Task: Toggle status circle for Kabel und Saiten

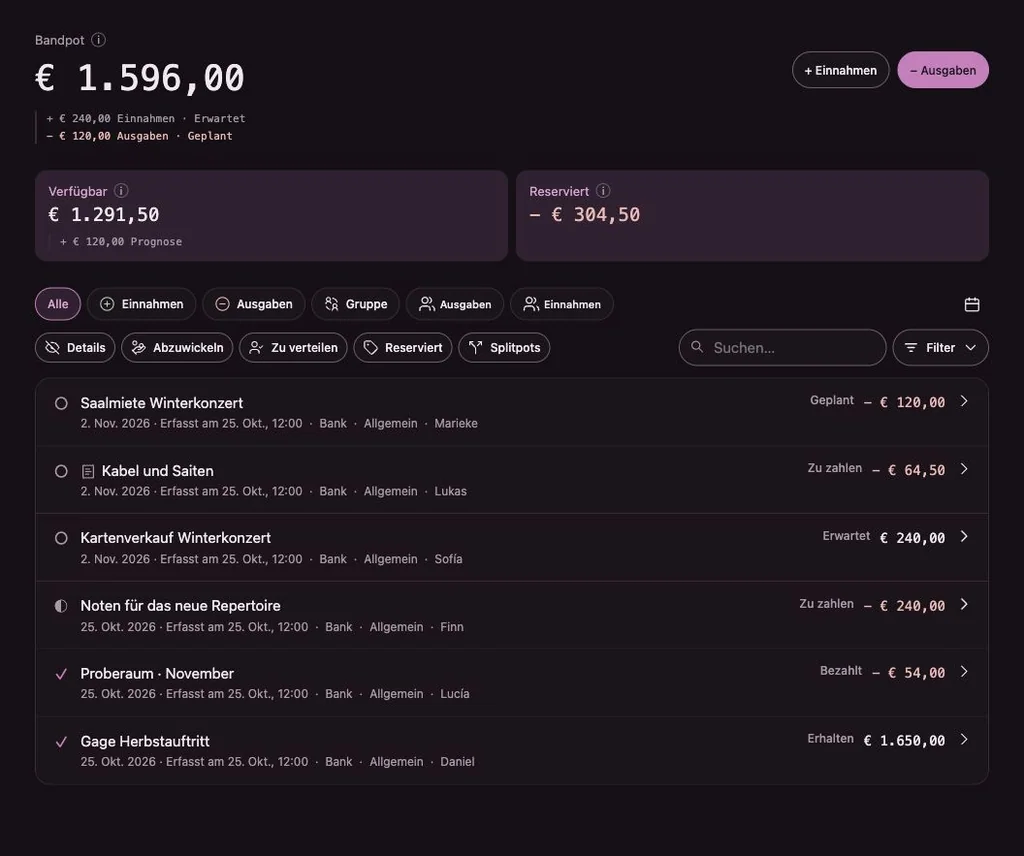Action: coord(61,471)
